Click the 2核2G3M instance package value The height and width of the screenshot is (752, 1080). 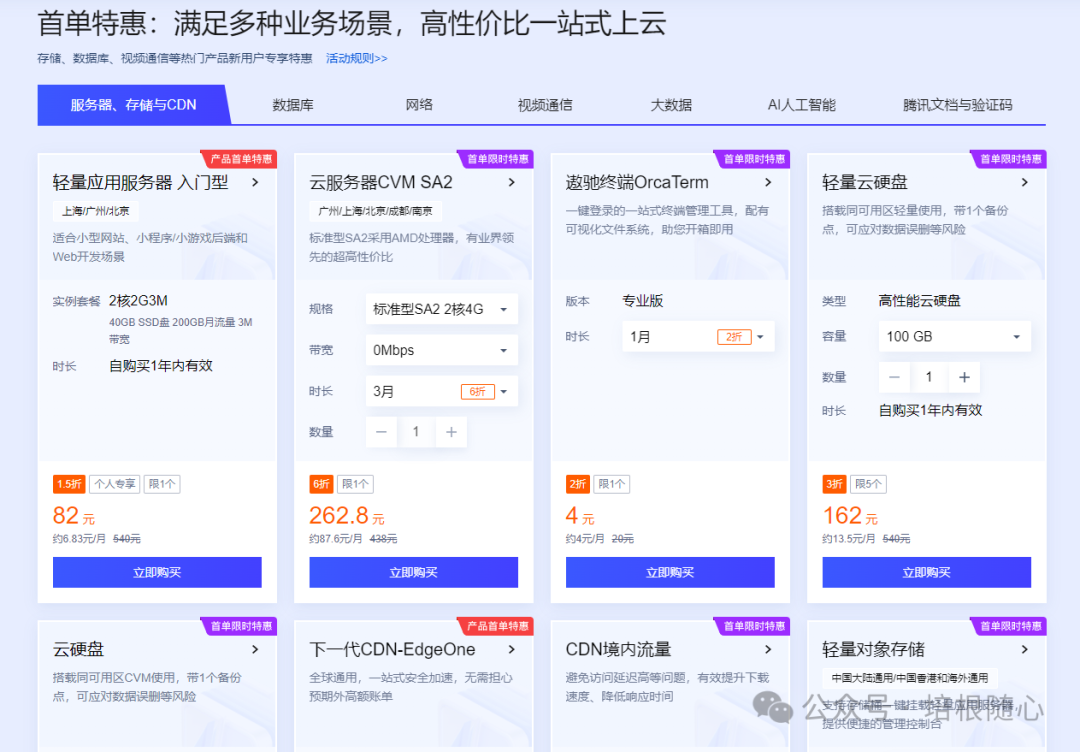[x=138, y=301]
